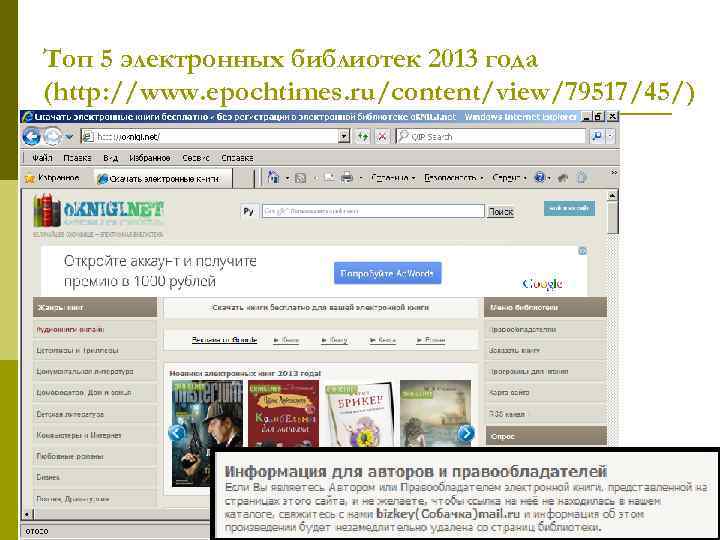Click the vertical scrollbar up arrow
720x540 pixels.
pos(613,196)
